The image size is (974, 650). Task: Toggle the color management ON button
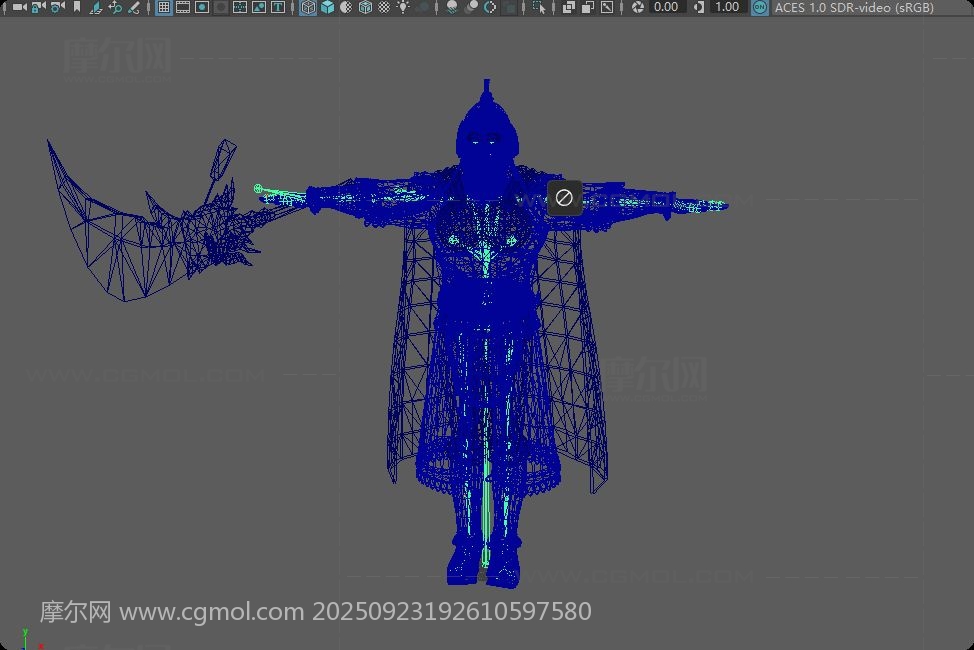click(x=759, y=7)
